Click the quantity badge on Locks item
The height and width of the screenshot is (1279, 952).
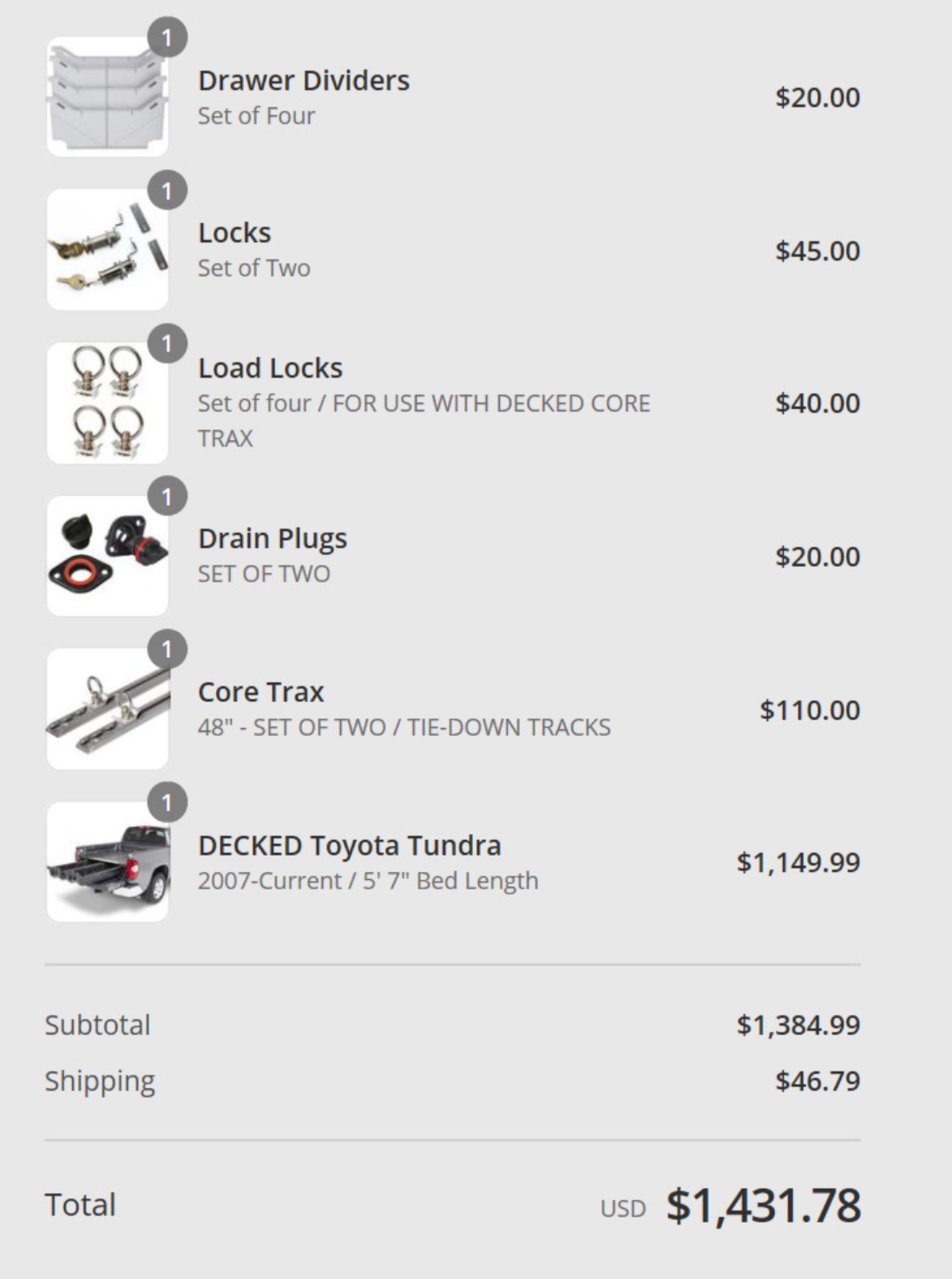coord(167,191)
